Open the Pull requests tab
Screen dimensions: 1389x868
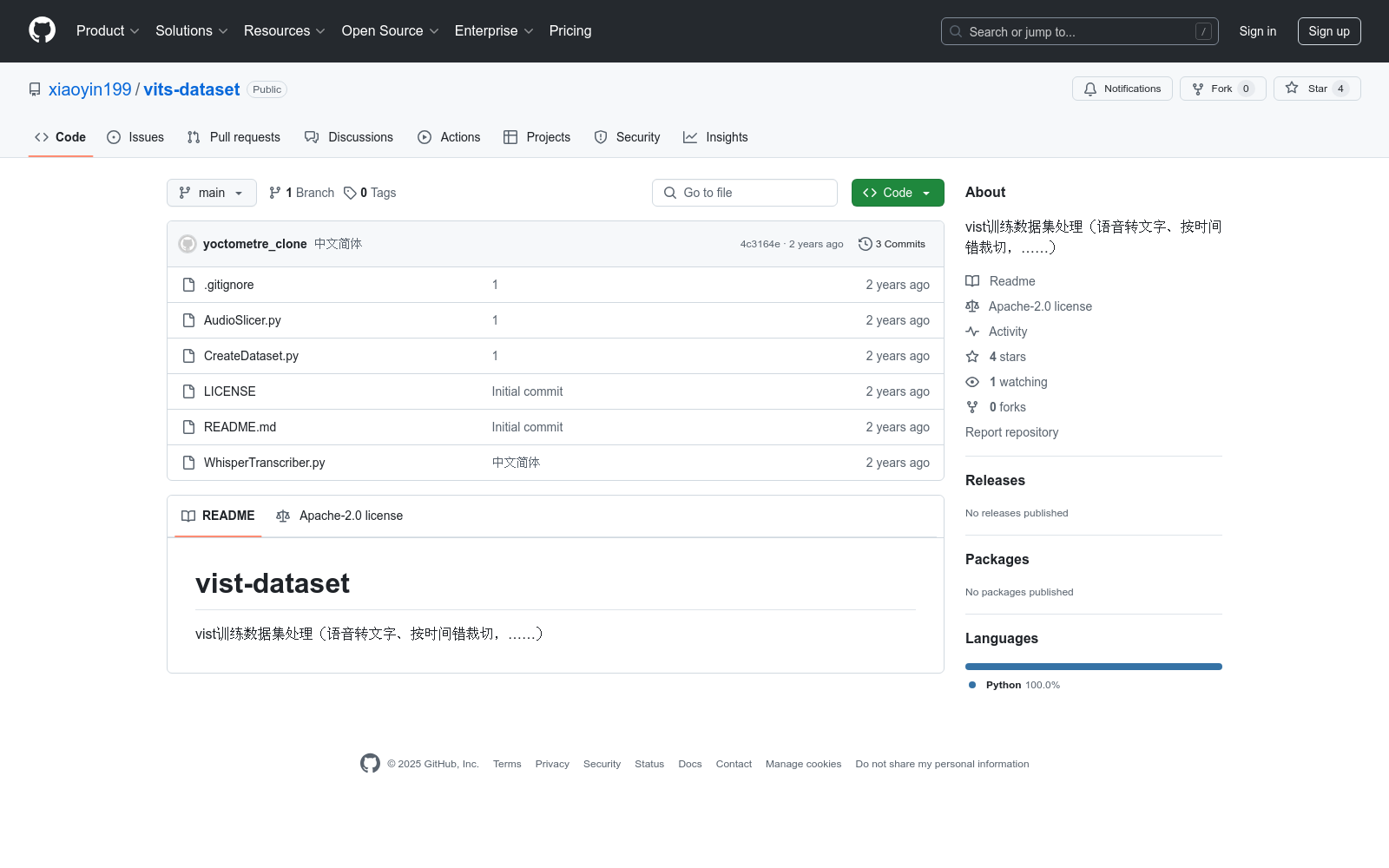[x=234, y=137]
